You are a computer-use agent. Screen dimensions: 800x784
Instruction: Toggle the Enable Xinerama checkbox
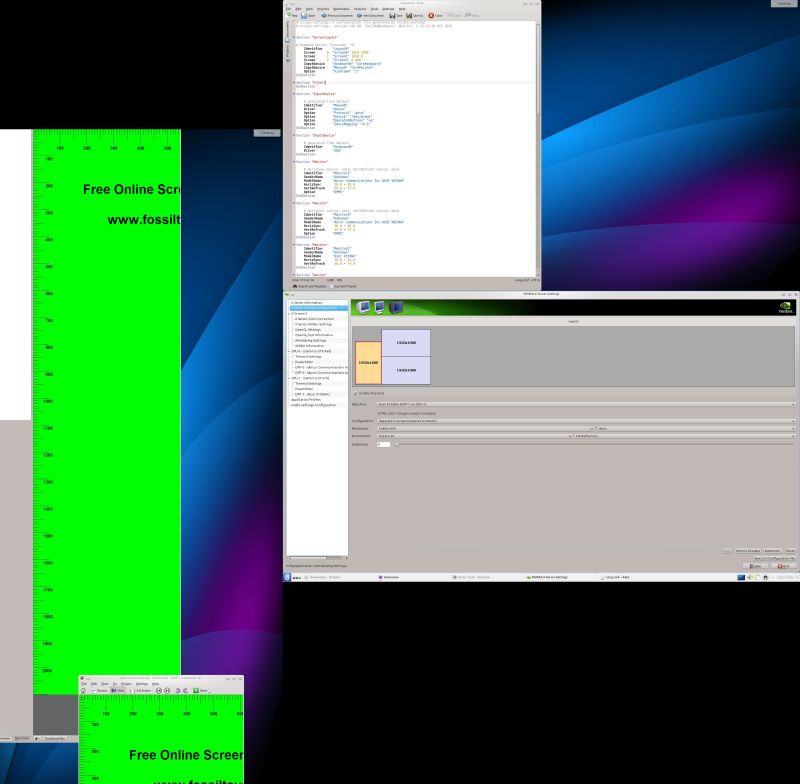point(358,394)
